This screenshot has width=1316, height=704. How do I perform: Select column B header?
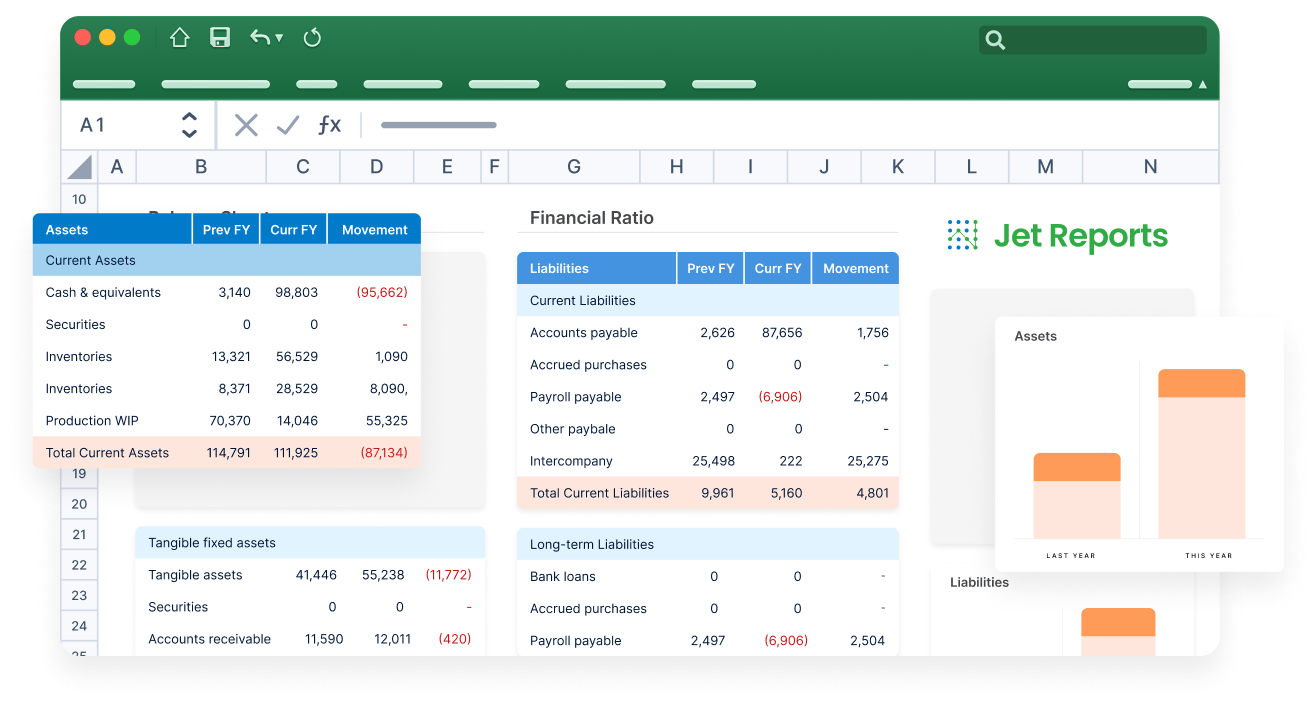click(201, 167)
